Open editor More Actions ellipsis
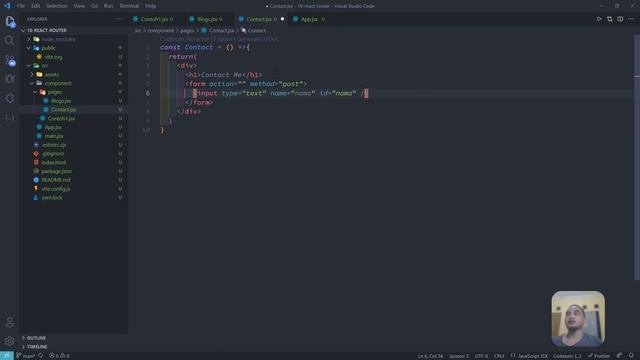Image resolution: width=640 pixels, height=360 pixels. tap(631, 19)
